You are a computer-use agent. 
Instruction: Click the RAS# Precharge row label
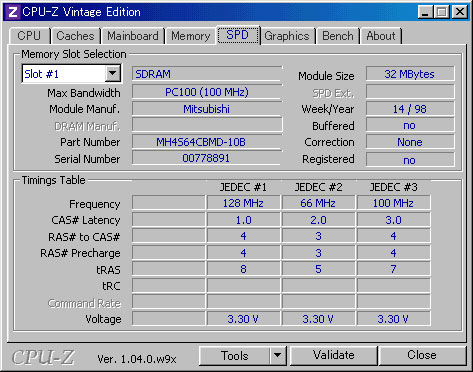click(80, 253)
